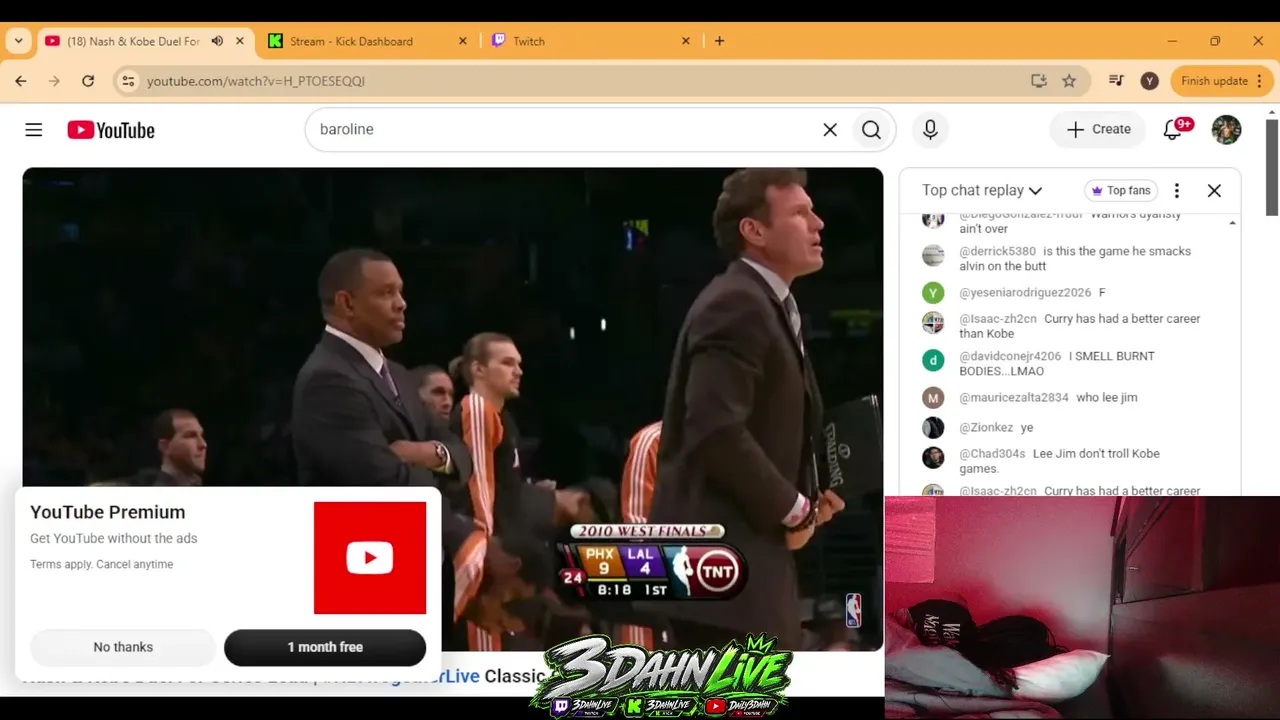Reload the YouTube page
Viewport: 1280px width, 720px height.
click(x=88, y=81)
